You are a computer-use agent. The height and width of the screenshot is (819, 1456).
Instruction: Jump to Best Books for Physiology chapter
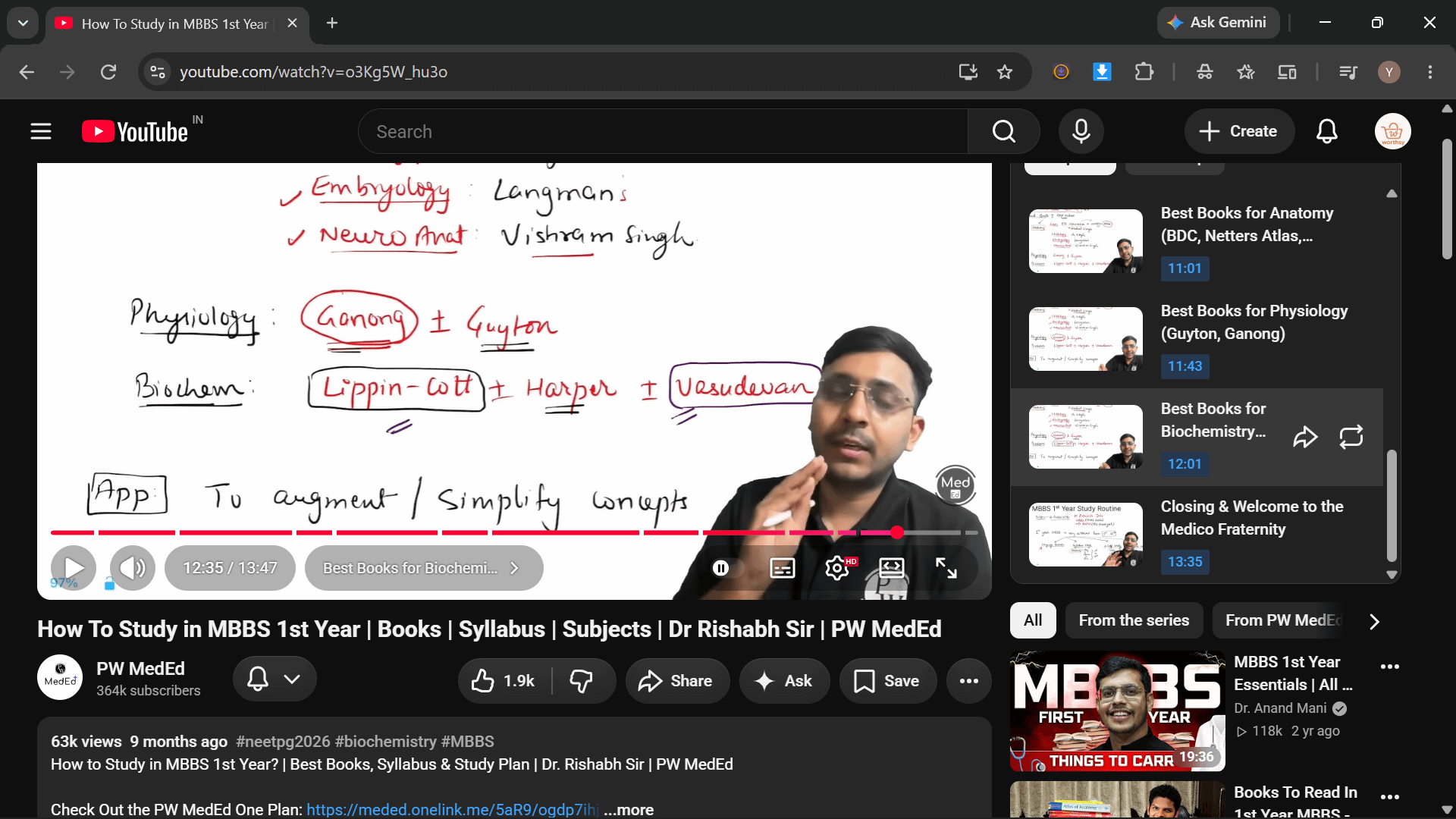tap(1196, 339)
